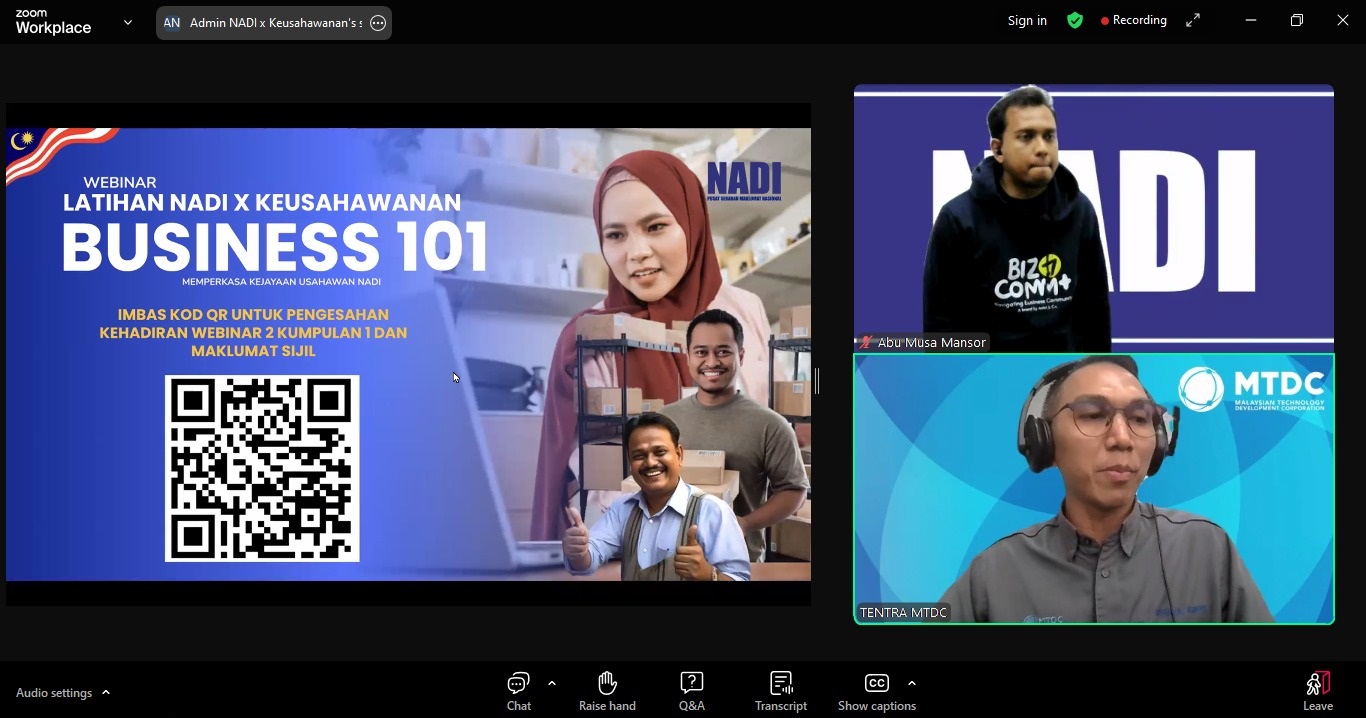Leave the webinar
The width and height of the screenshot is (1366, 718).
point(1318,691)
